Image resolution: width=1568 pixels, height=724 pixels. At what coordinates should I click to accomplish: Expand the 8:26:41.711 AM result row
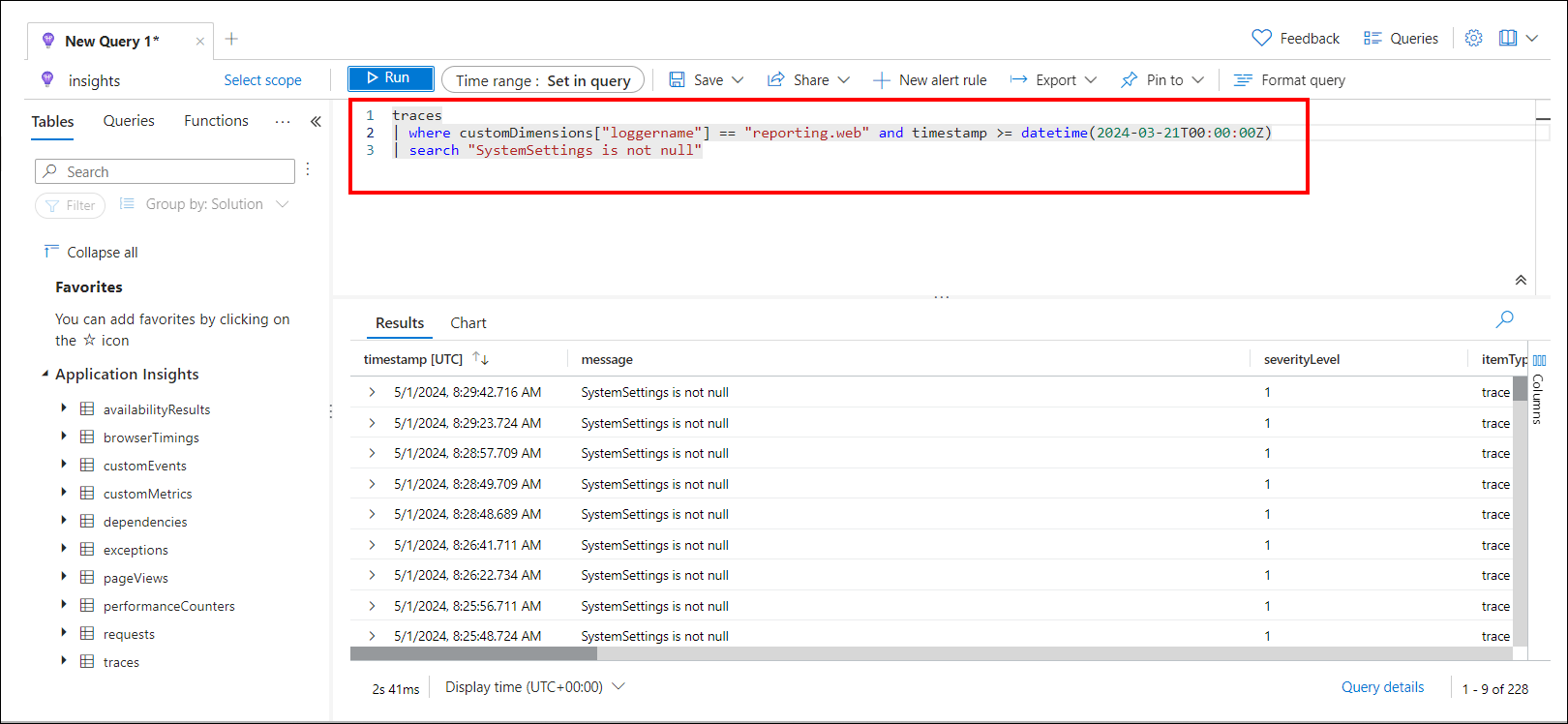click(x=372, y=545)
